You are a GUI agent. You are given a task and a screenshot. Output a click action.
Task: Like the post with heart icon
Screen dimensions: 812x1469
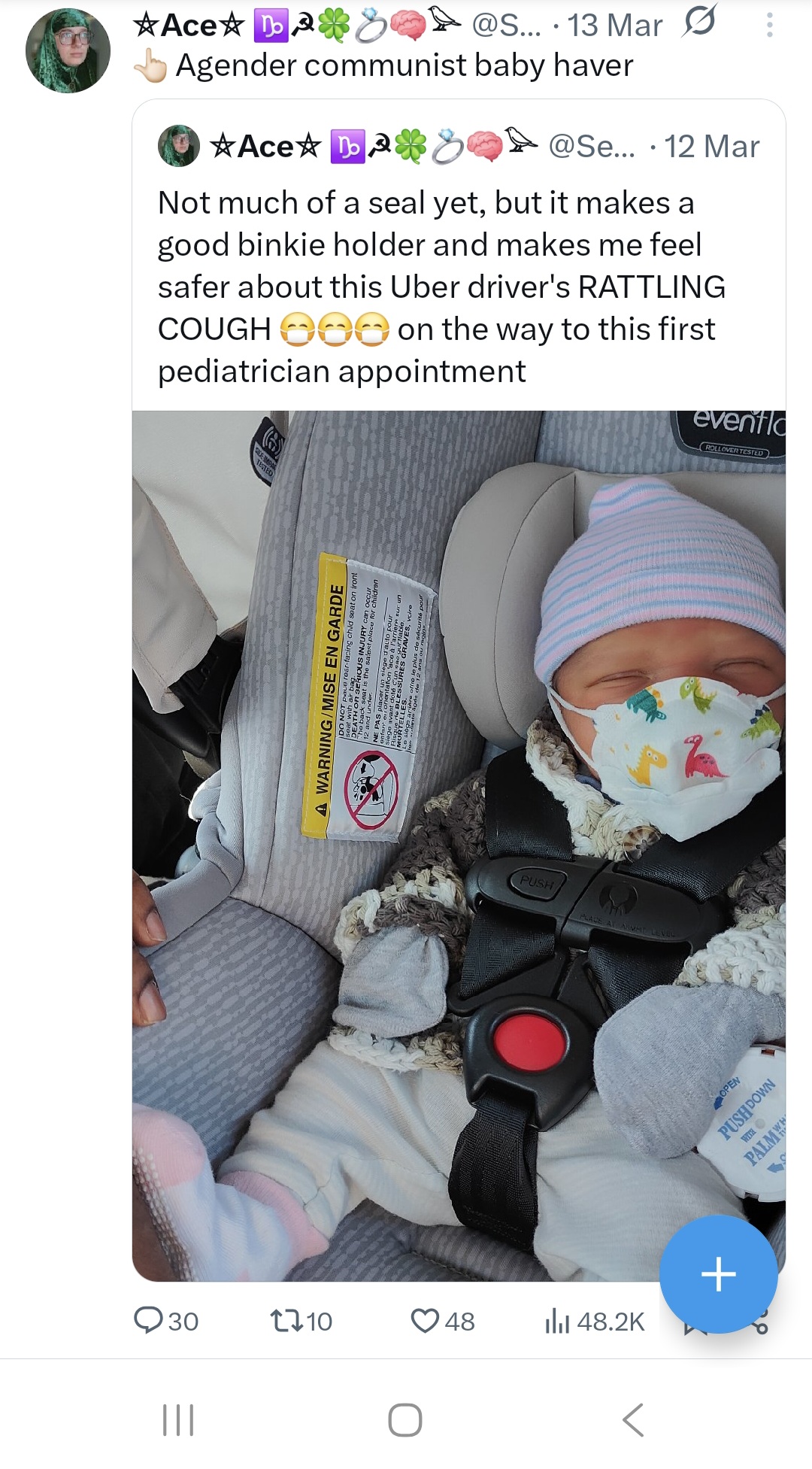pos(425,1321)
